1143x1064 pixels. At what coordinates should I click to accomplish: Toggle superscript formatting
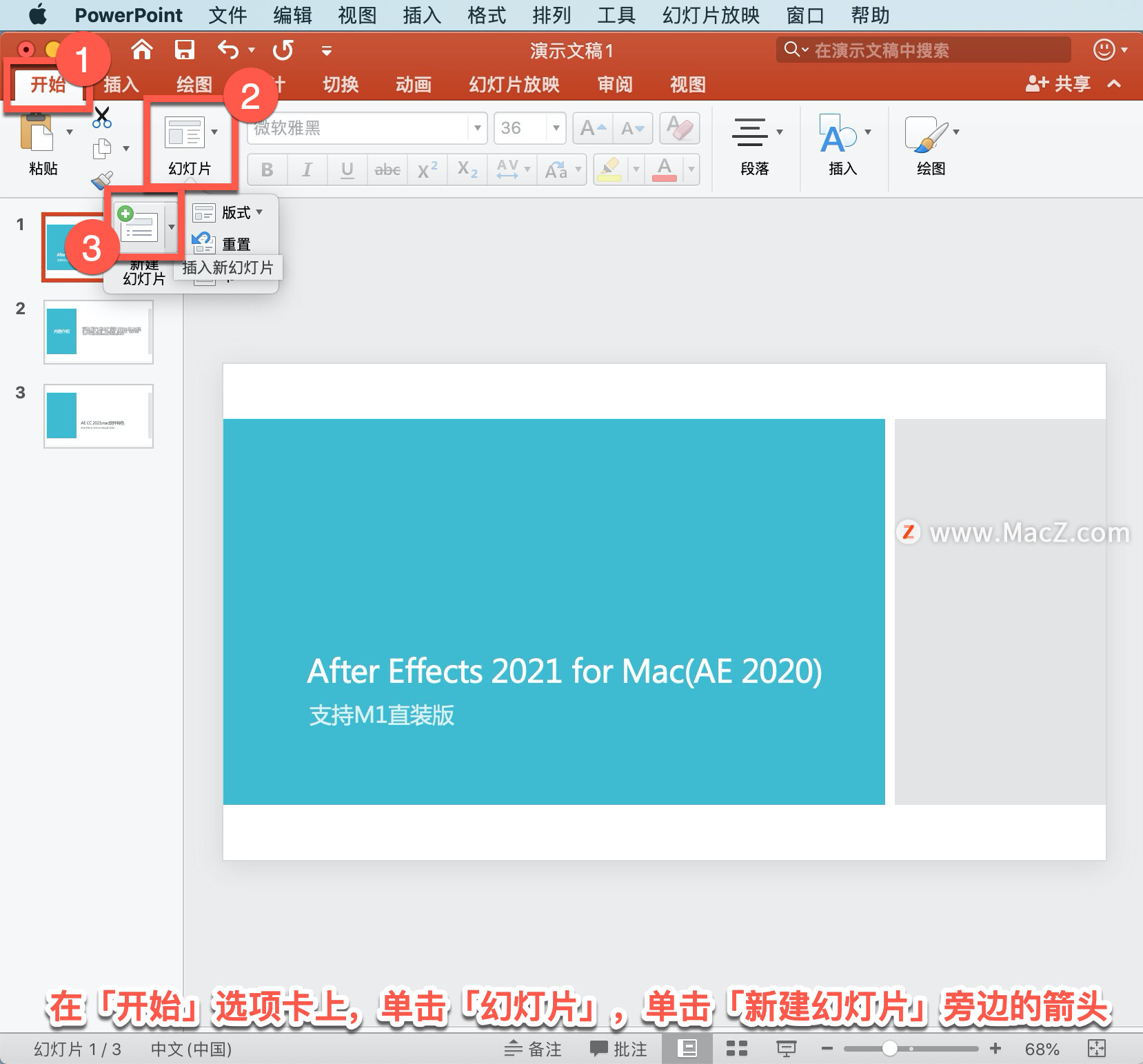[427, 170]
